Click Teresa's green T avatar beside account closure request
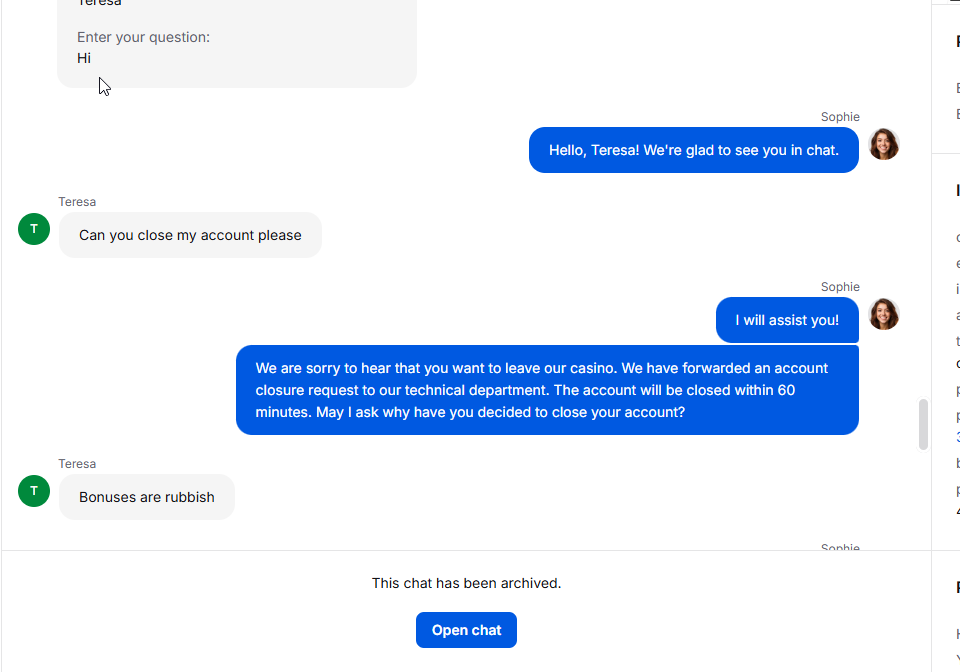Screen dimensions: 960x672 [x=34, y=229]
